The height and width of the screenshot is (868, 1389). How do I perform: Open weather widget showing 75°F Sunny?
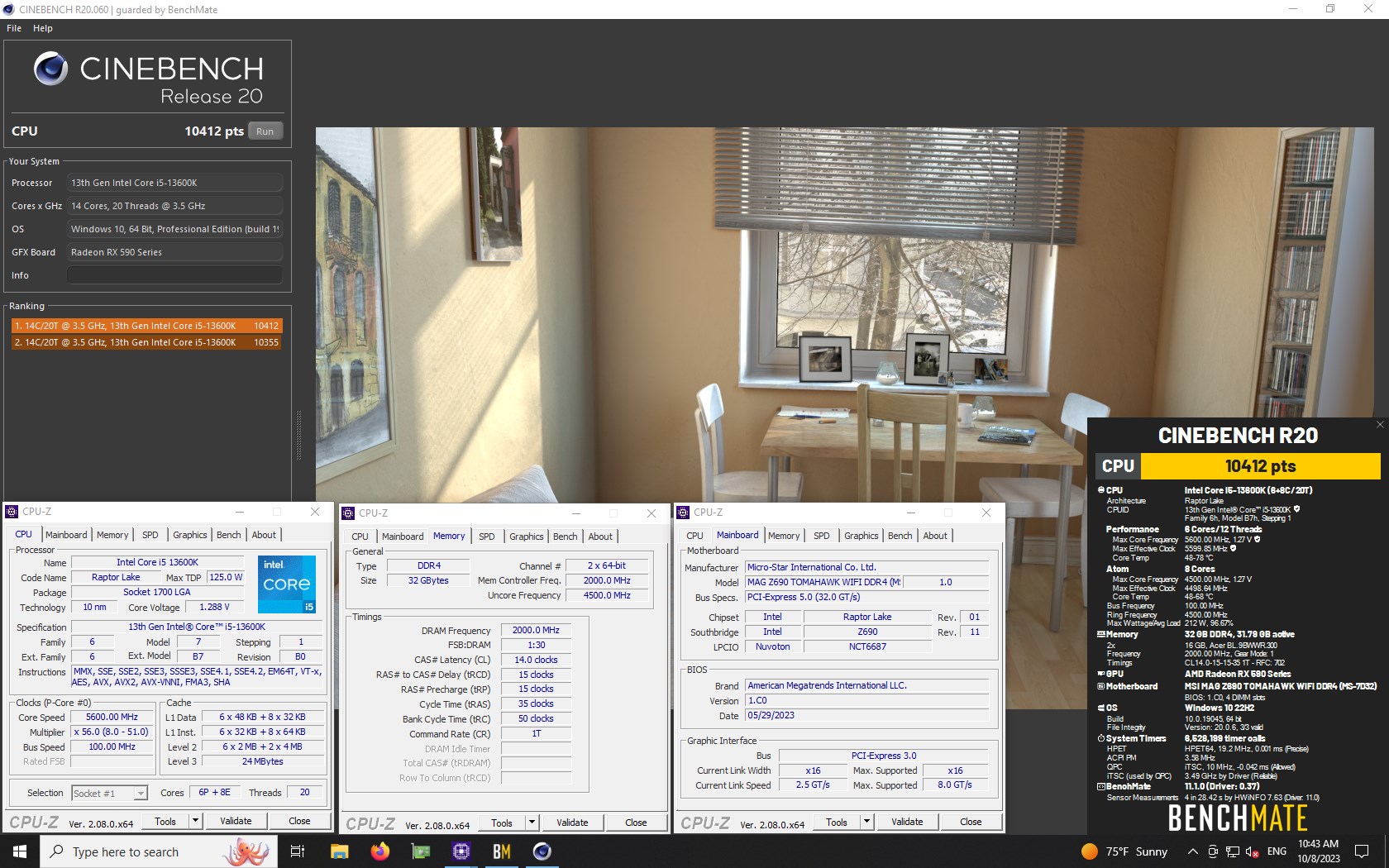1124,851
